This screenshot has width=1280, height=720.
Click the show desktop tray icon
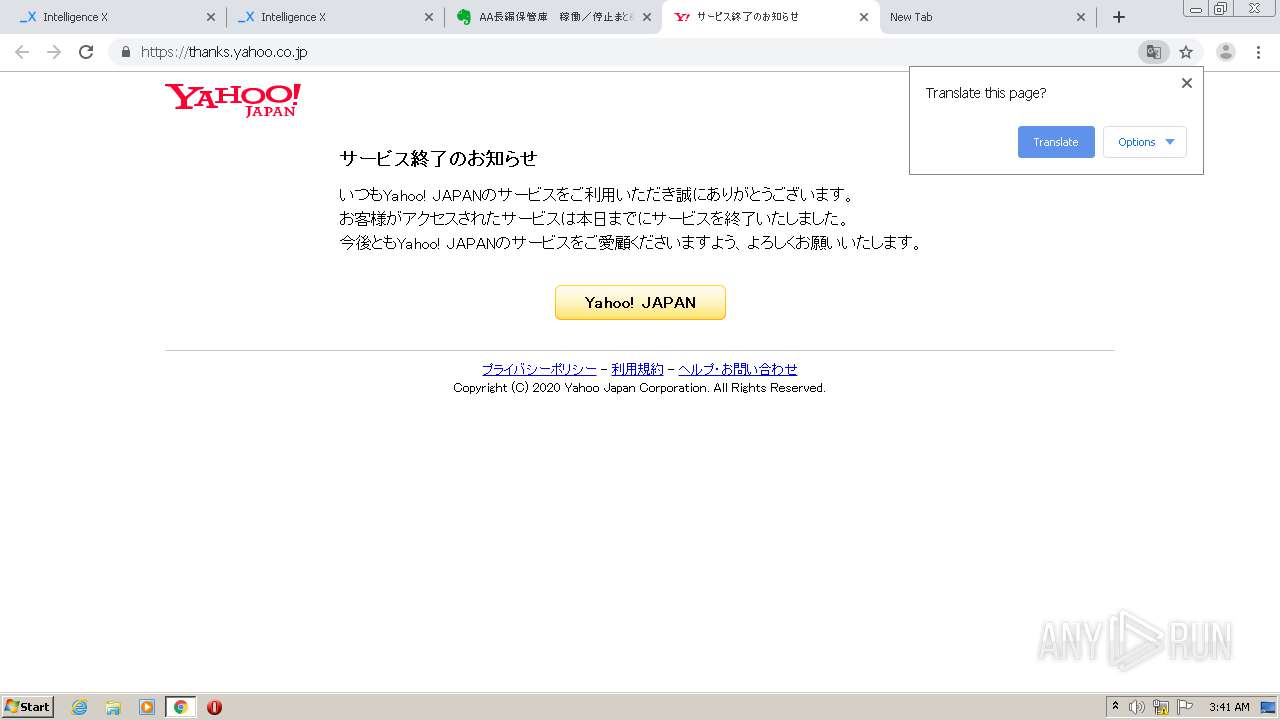tap(1268, 707)
